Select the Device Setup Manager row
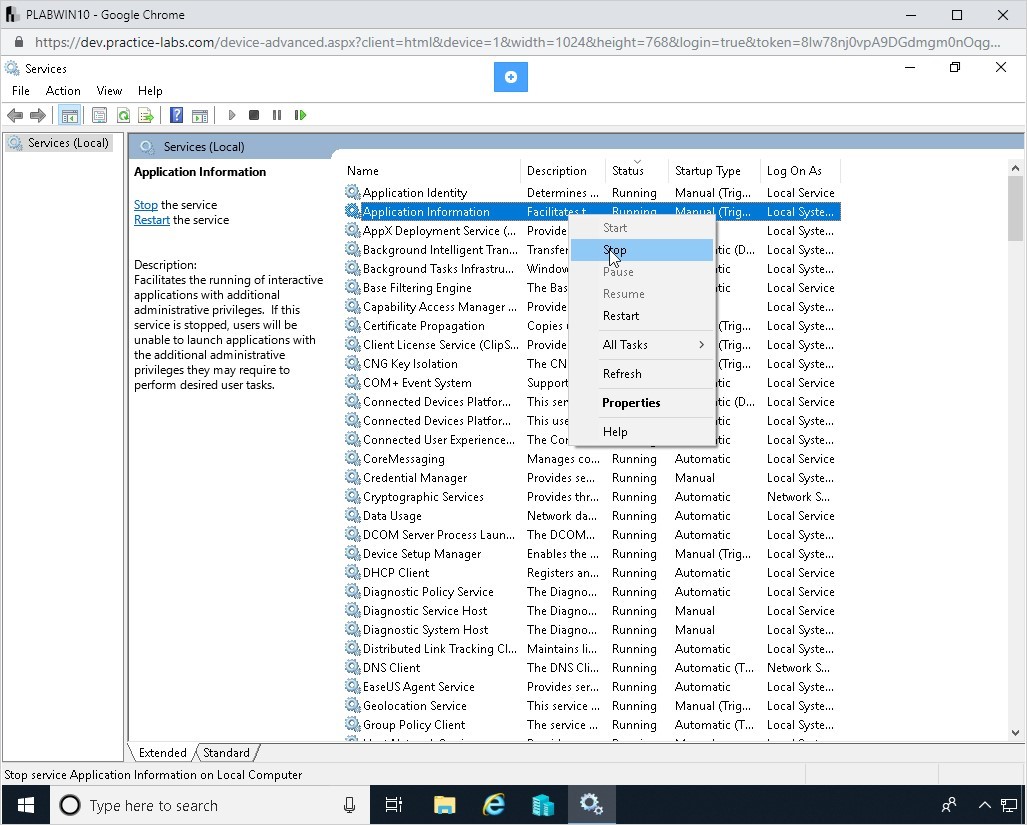The width and height of the screenshot is (1027, 825). coord(591,553)
